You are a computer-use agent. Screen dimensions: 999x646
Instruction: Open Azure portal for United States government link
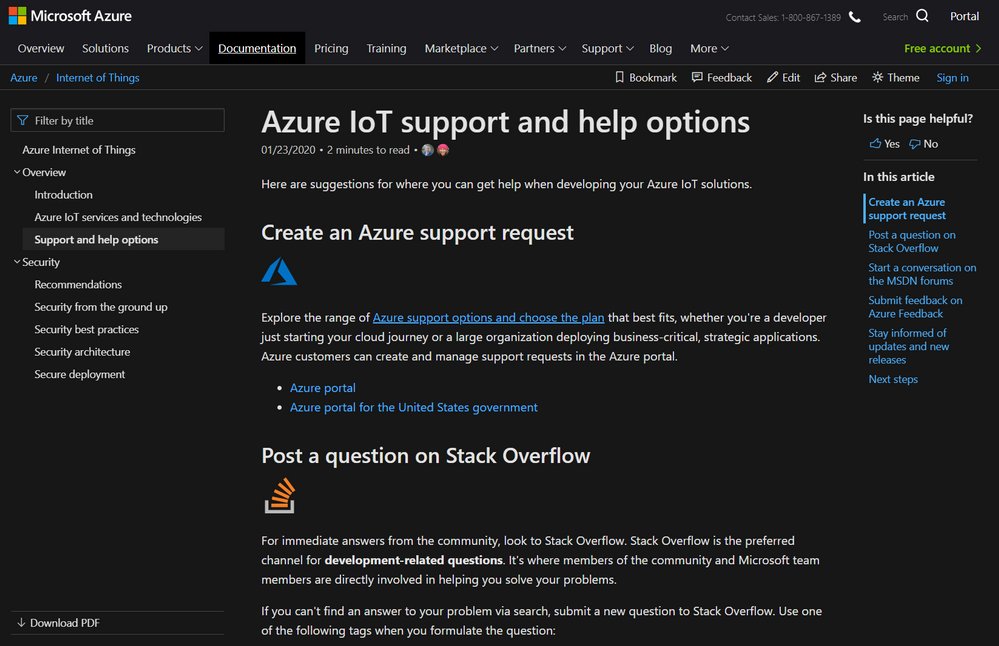tap(413, 407)
